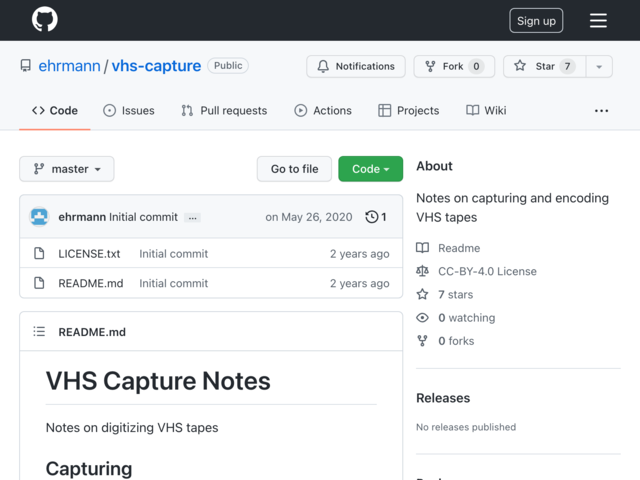
Task: Expand commit description ellipsis button
Action: coord(193,218)
